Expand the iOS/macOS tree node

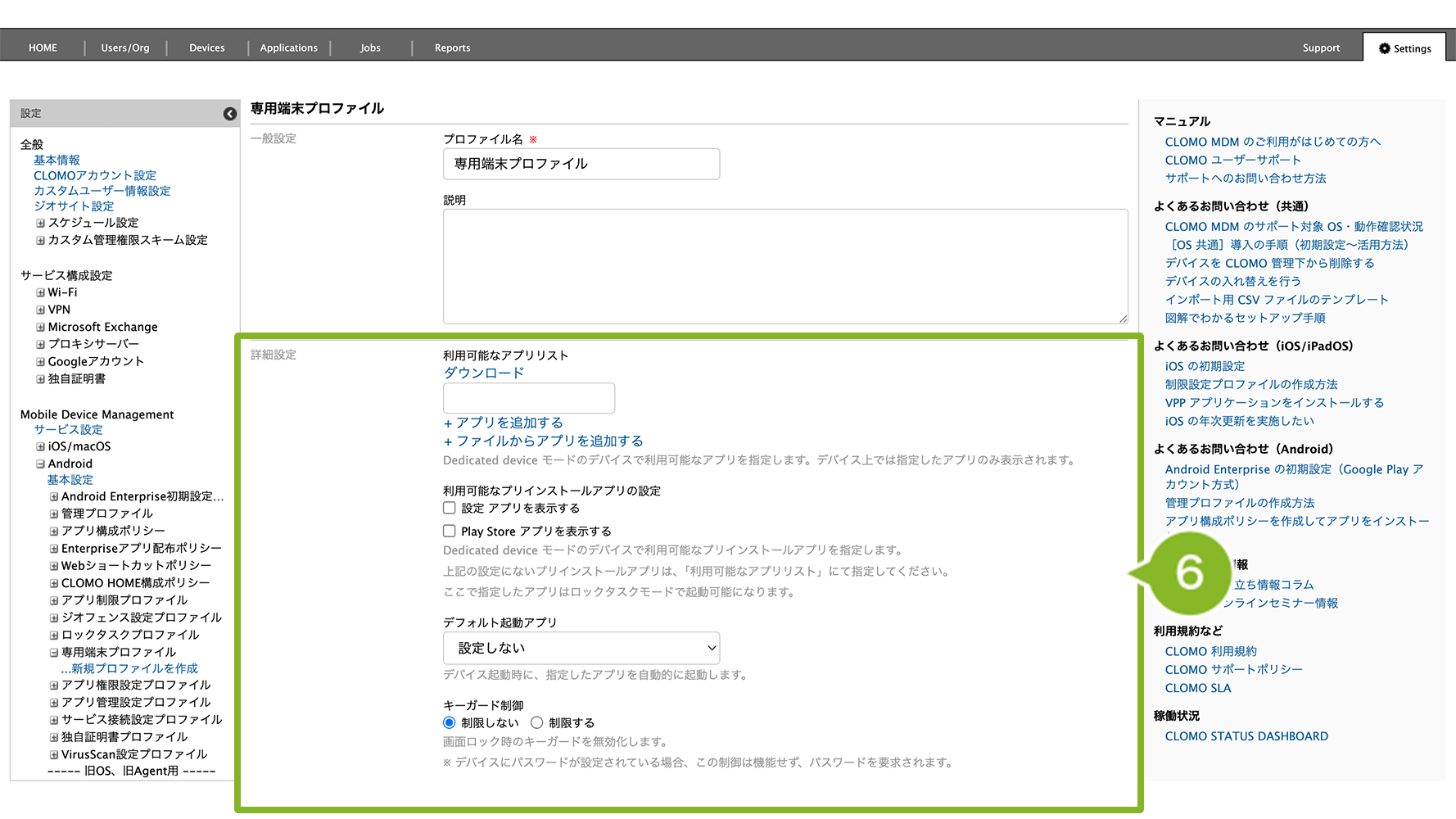click(40, 446)
